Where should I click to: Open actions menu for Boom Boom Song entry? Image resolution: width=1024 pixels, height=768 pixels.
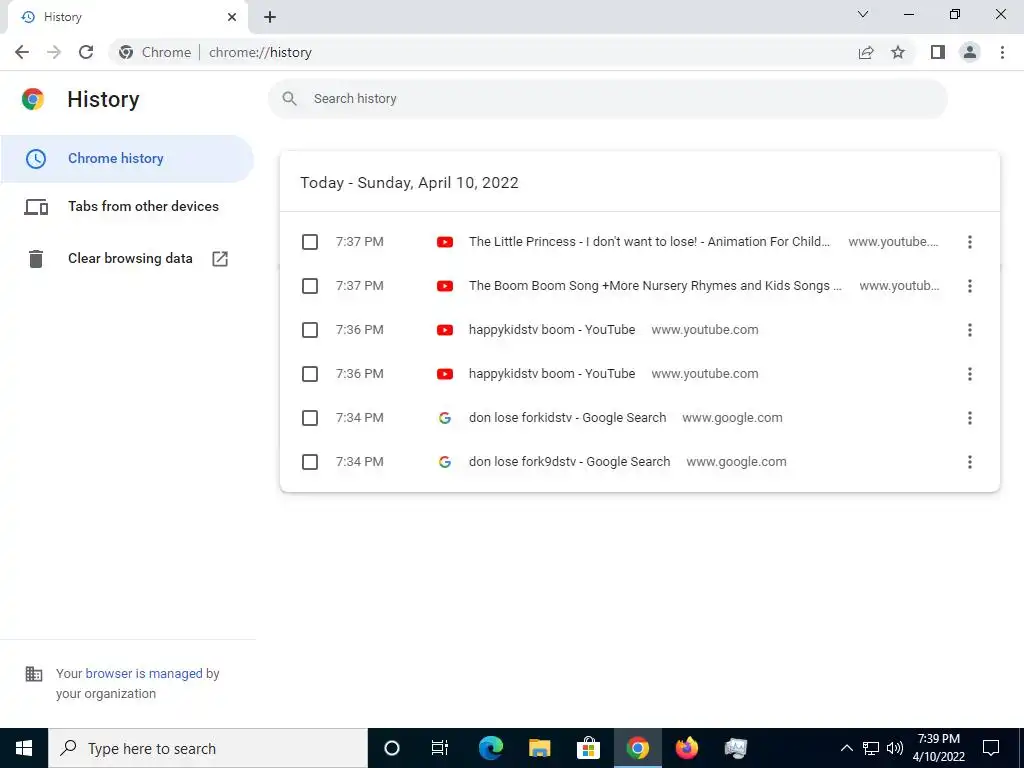click(x=970, y=286)
